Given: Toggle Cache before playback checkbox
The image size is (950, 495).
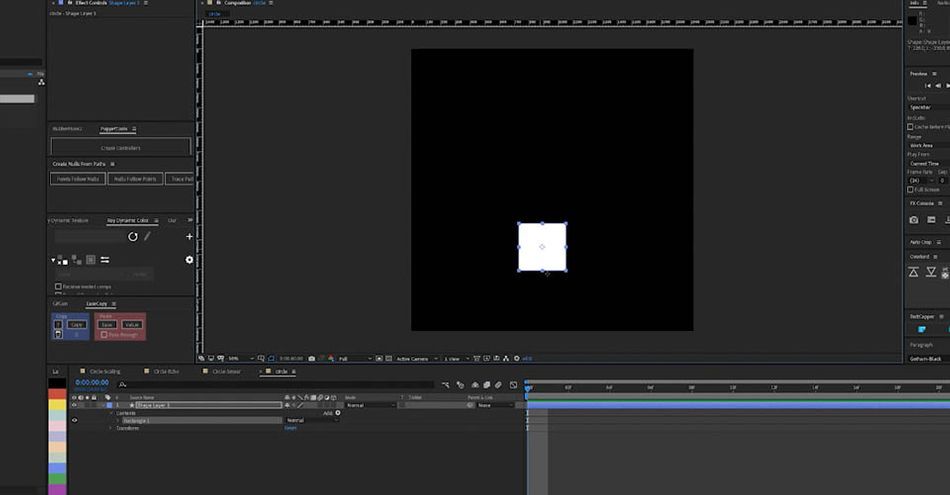Looking at the screenshot, I should [910, 127].
